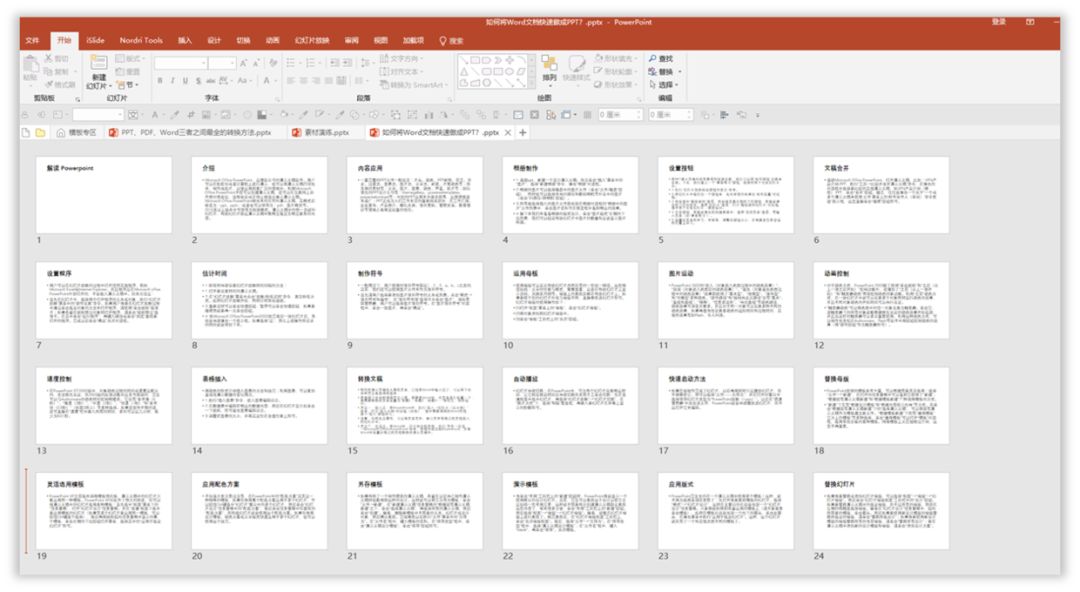The height and width of the screenshot is (592, 1080).
Task: Toggle distributed text alignment
Action: pos(342,81)
